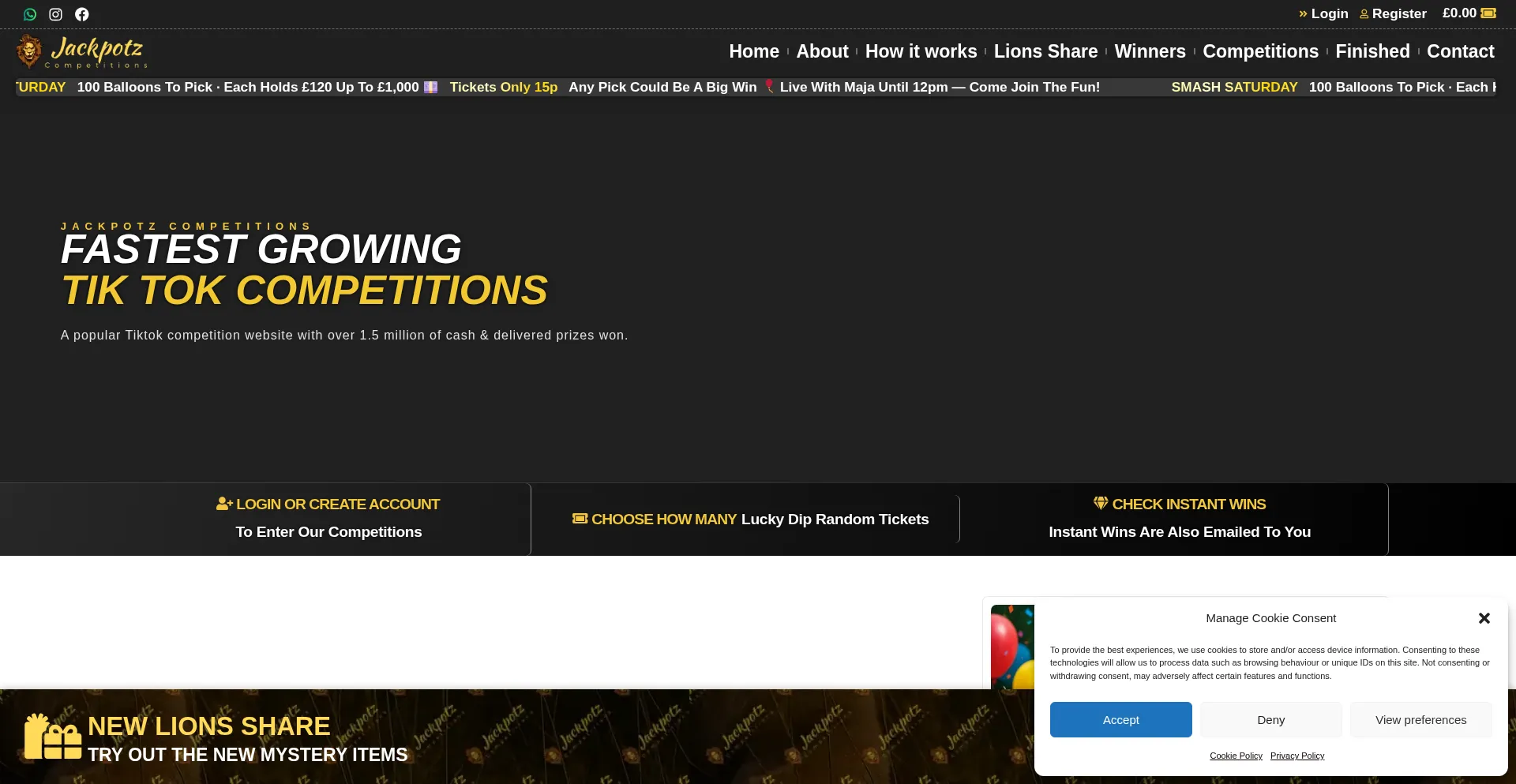
Task: Click the balloons competition thumbnail
Action: point(1012,646)
